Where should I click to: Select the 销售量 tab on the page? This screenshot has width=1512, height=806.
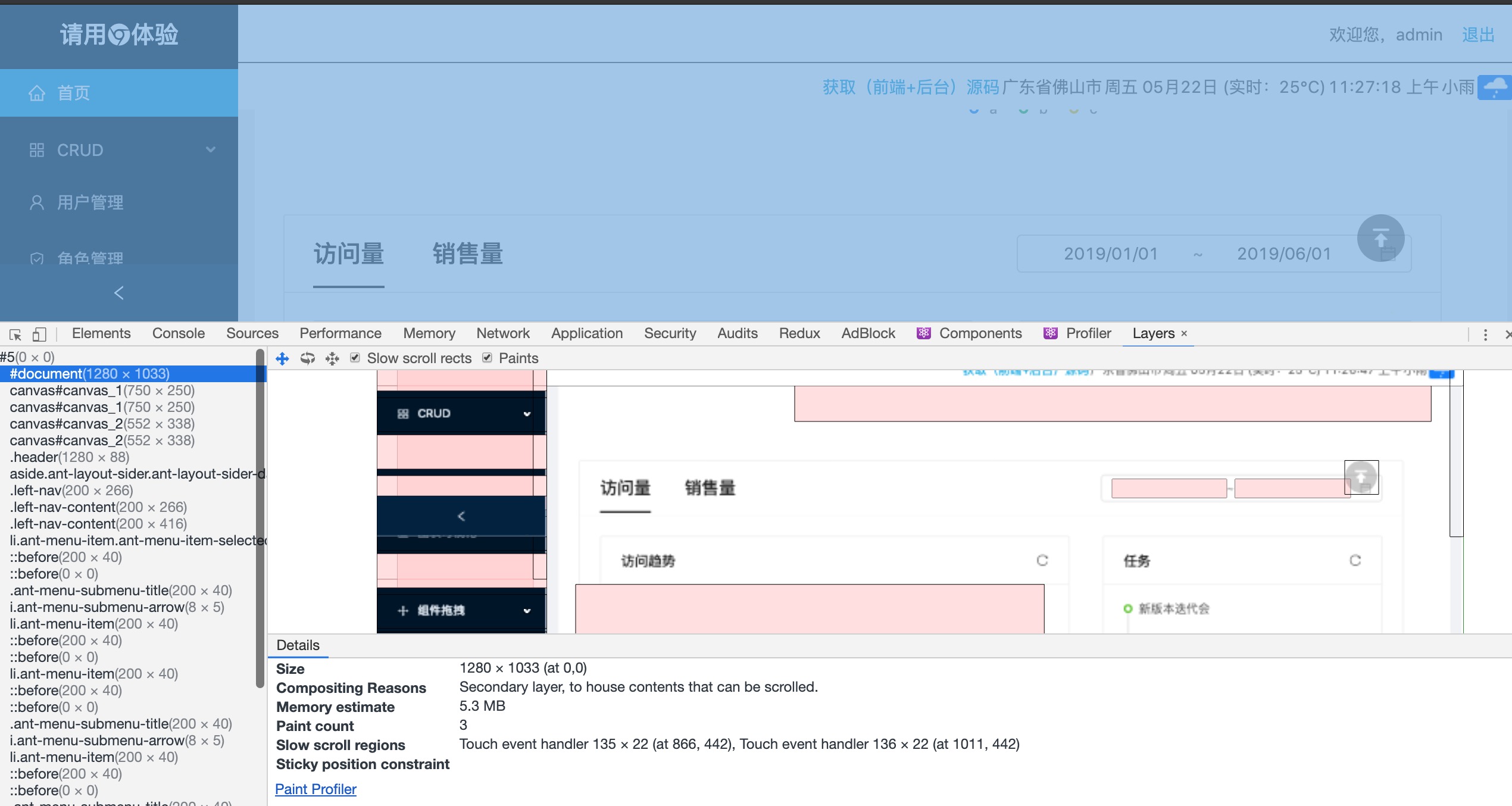pyautogui.click(x=468, y=254)
